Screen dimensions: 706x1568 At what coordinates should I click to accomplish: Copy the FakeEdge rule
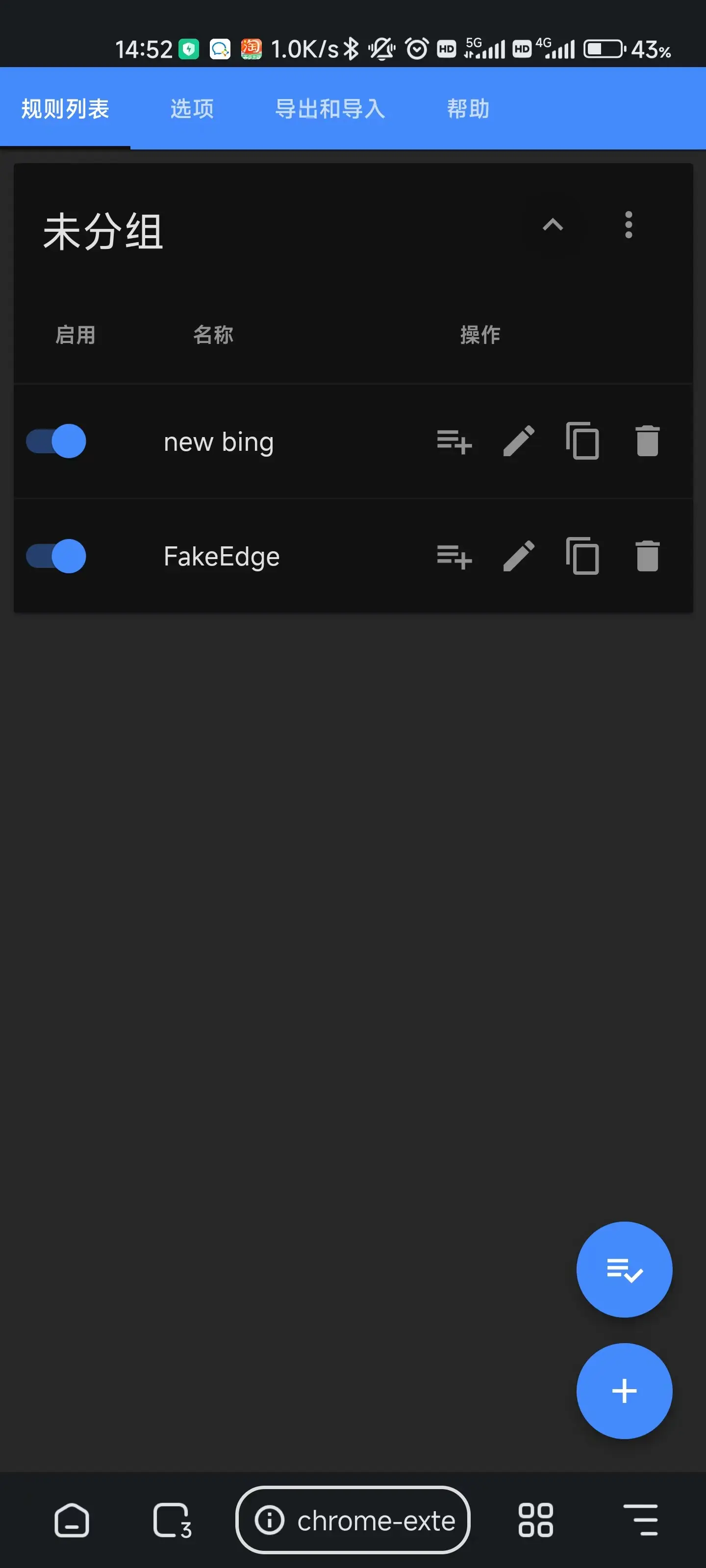[x=582, y=556]
